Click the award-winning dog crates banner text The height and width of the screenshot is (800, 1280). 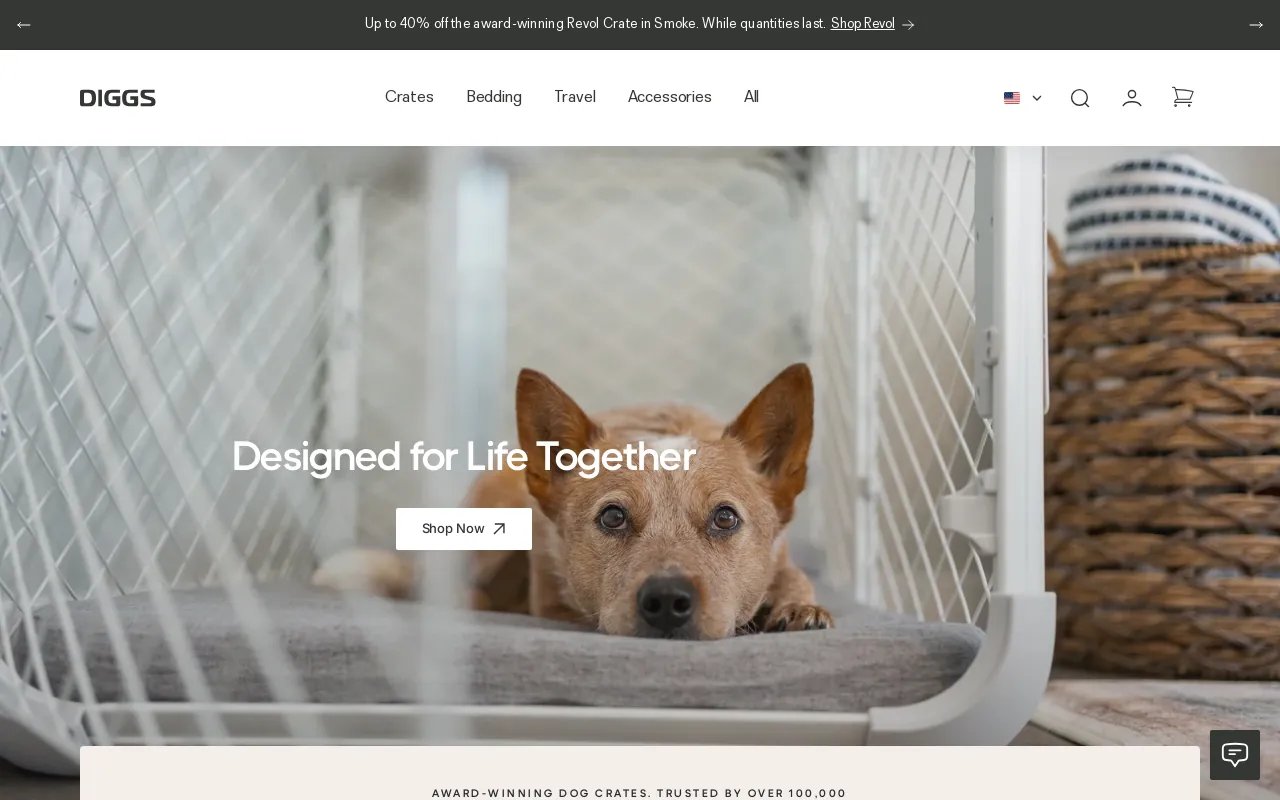point(639,793)
